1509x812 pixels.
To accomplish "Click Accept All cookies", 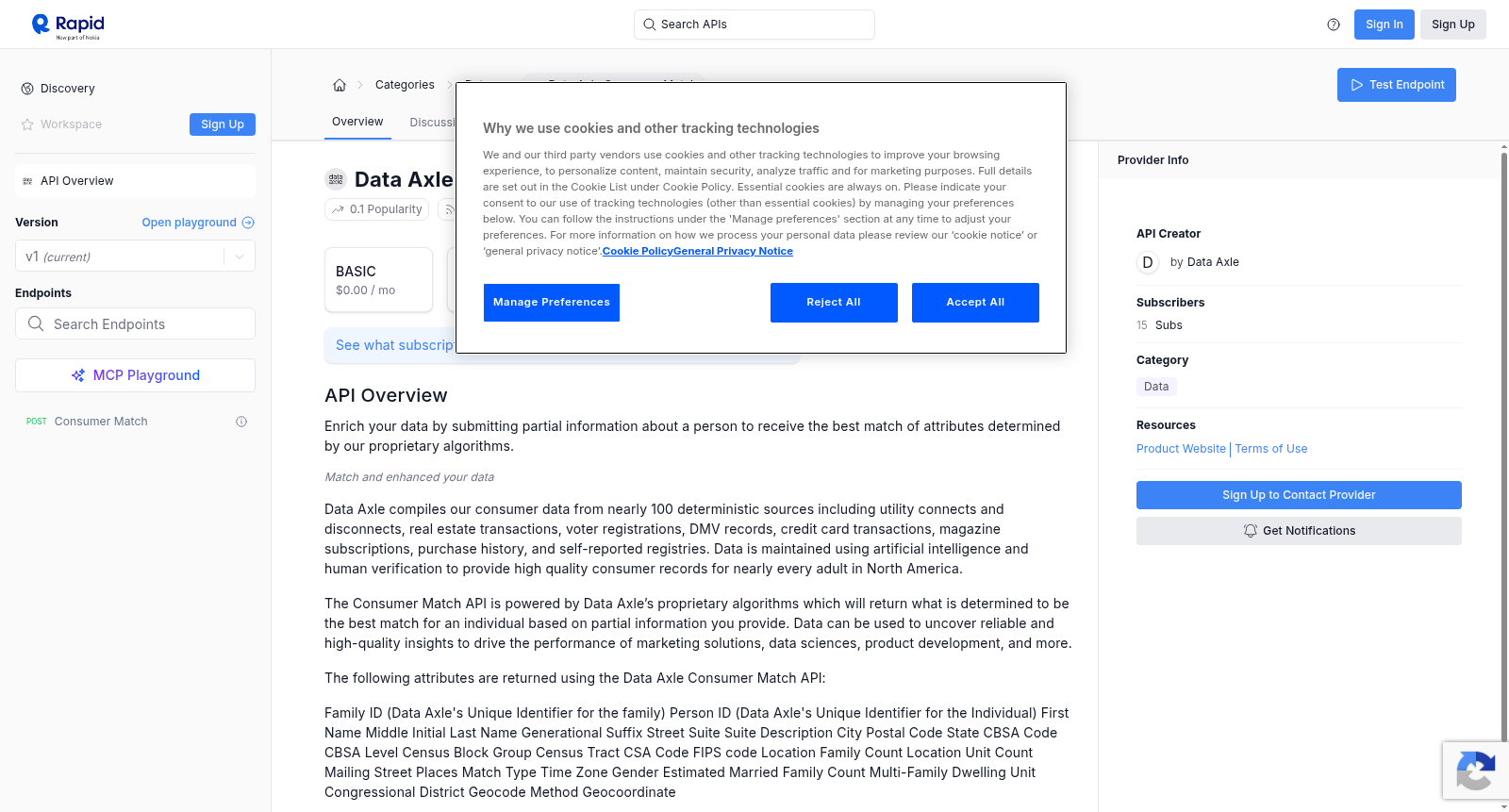I will 975,303.
